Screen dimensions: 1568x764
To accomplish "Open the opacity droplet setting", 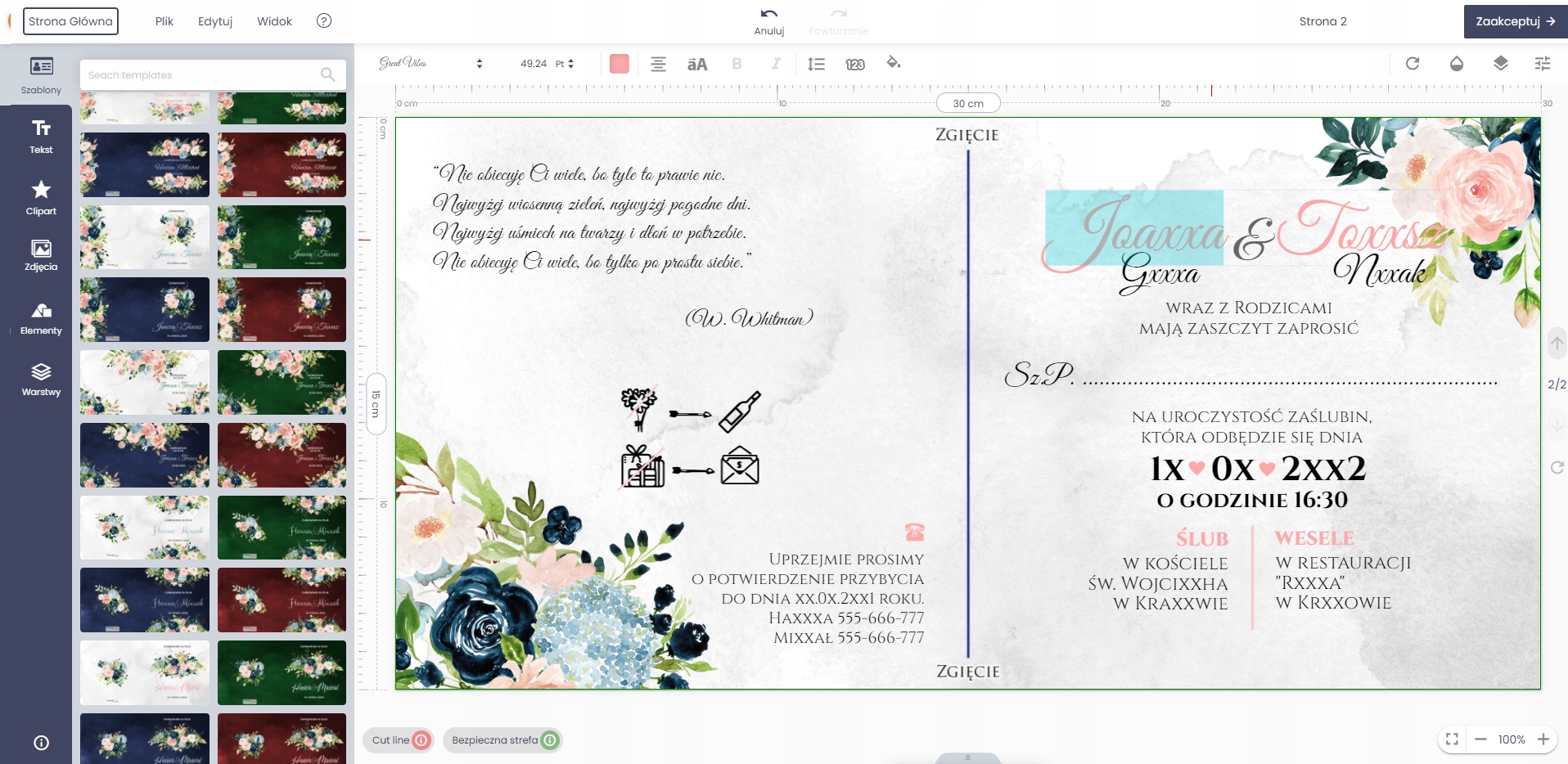I will pos(1457,63).
